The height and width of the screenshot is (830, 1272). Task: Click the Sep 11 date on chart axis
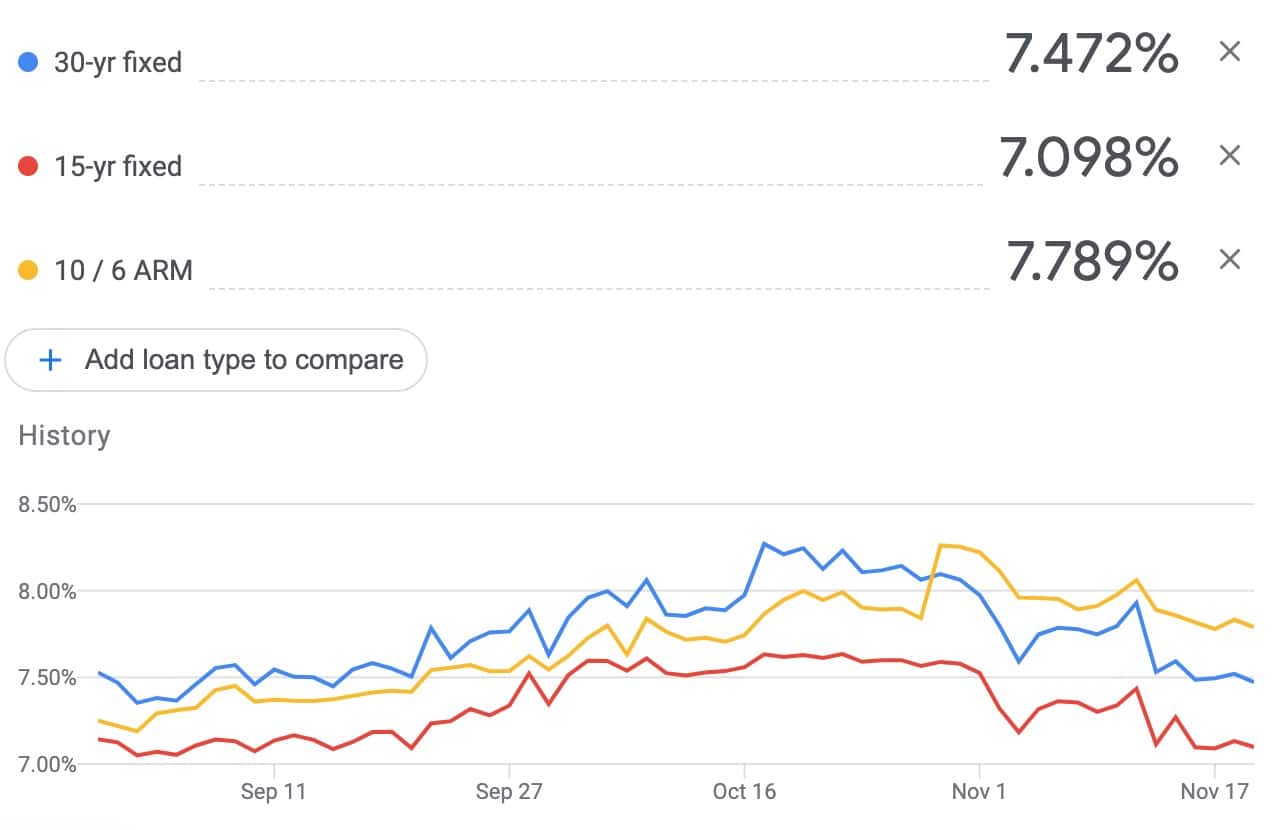pos(273,792)
